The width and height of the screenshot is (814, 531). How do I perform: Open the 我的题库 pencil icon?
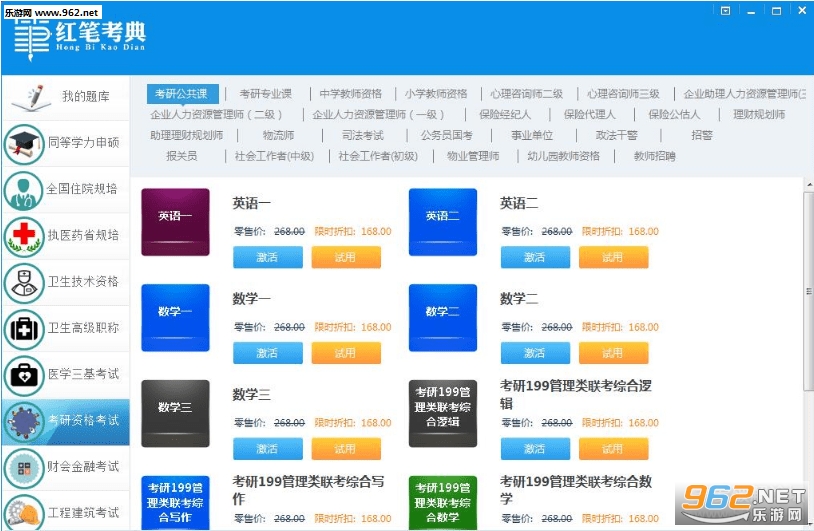32,98
